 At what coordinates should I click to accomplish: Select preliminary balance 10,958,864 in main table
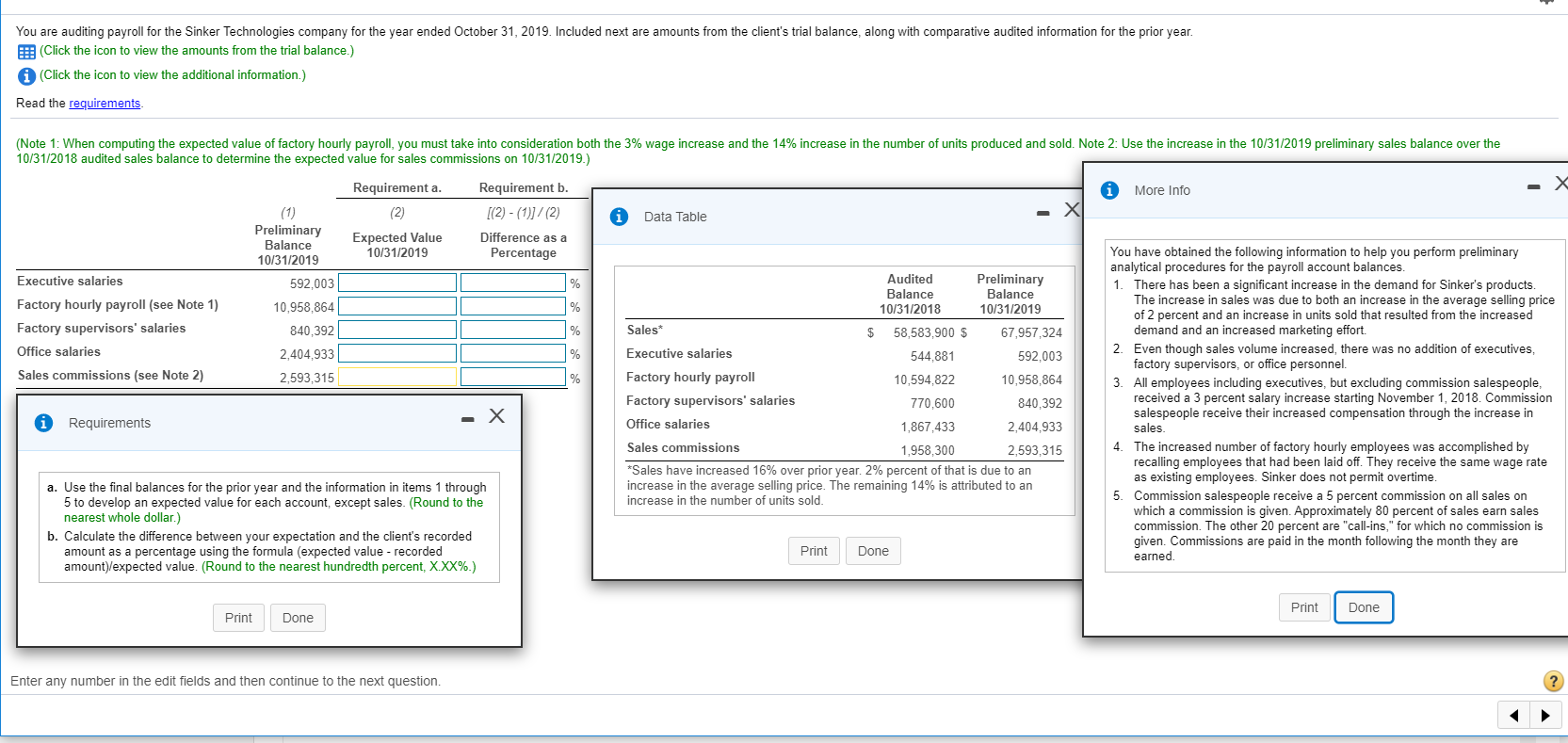[x=303, y=307]
